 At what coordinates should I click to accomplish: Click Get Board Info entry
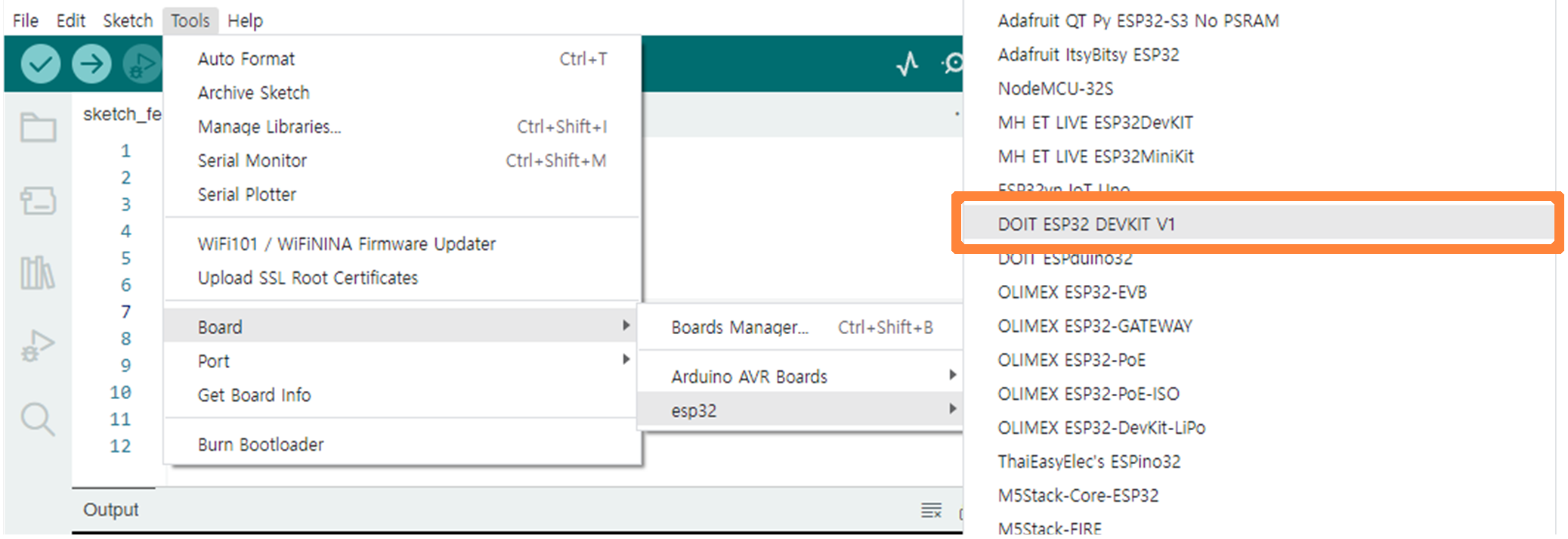point(402,395)
